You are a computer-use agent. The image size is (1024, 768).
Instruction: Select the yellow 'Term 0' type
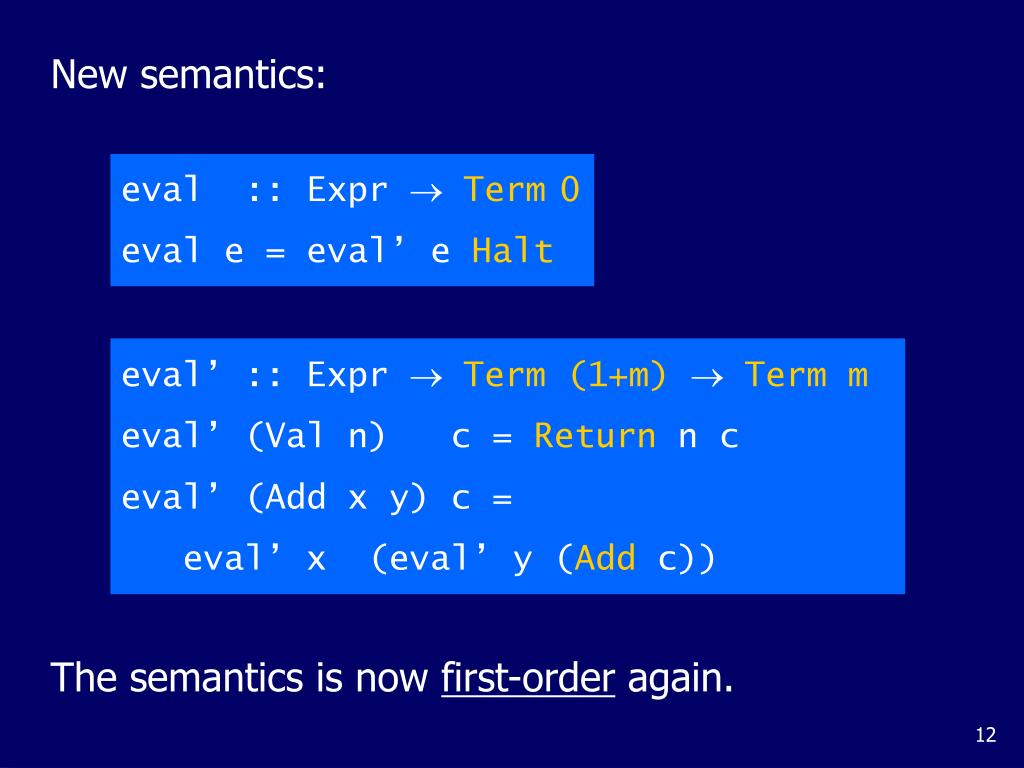click(521, 190)
